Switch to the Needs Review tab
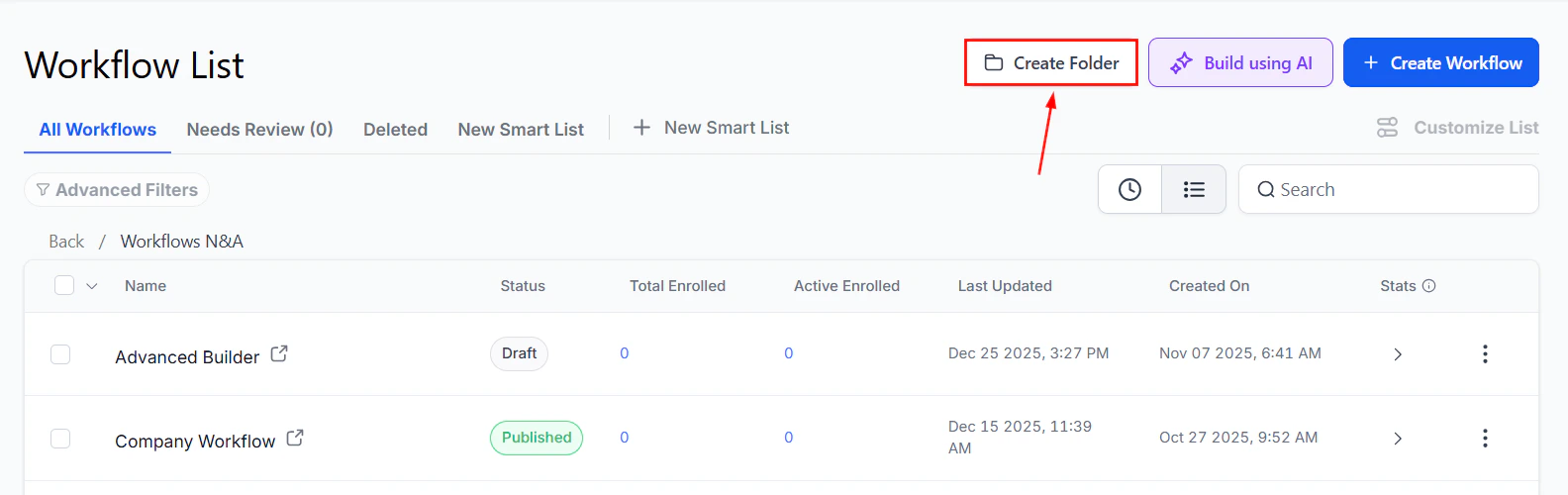The width and height of the screenshot is (1568, 495). [x=259, y=130]
